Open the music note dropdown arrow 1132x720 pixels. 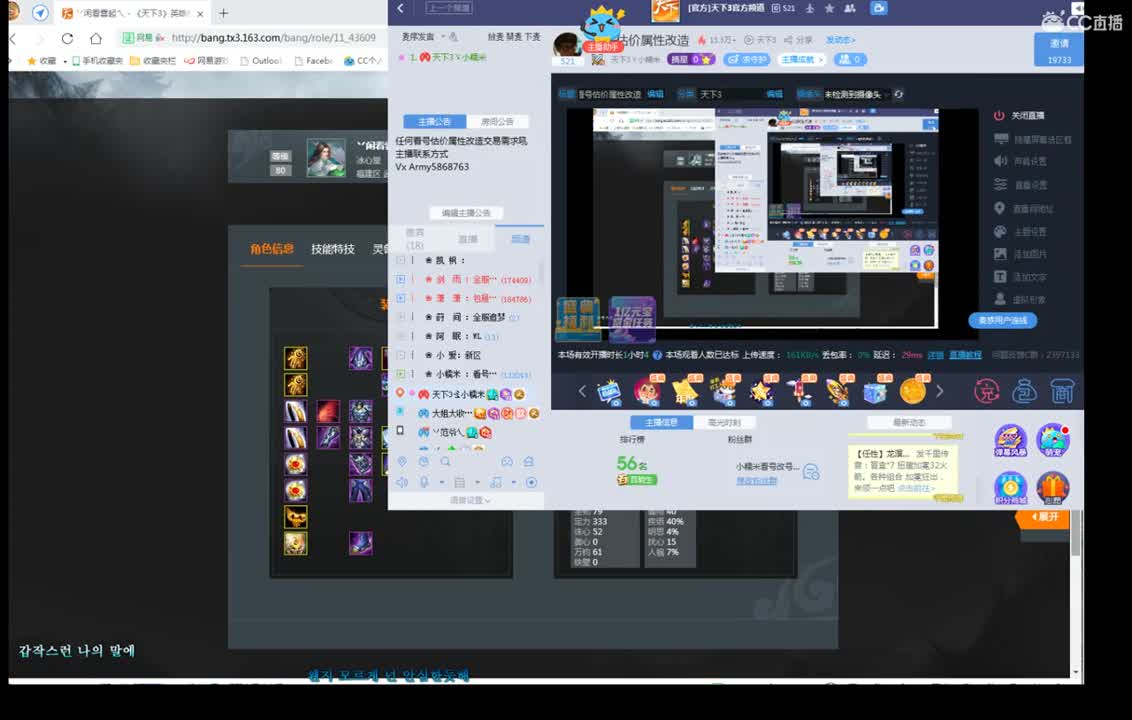click(513, 482)
